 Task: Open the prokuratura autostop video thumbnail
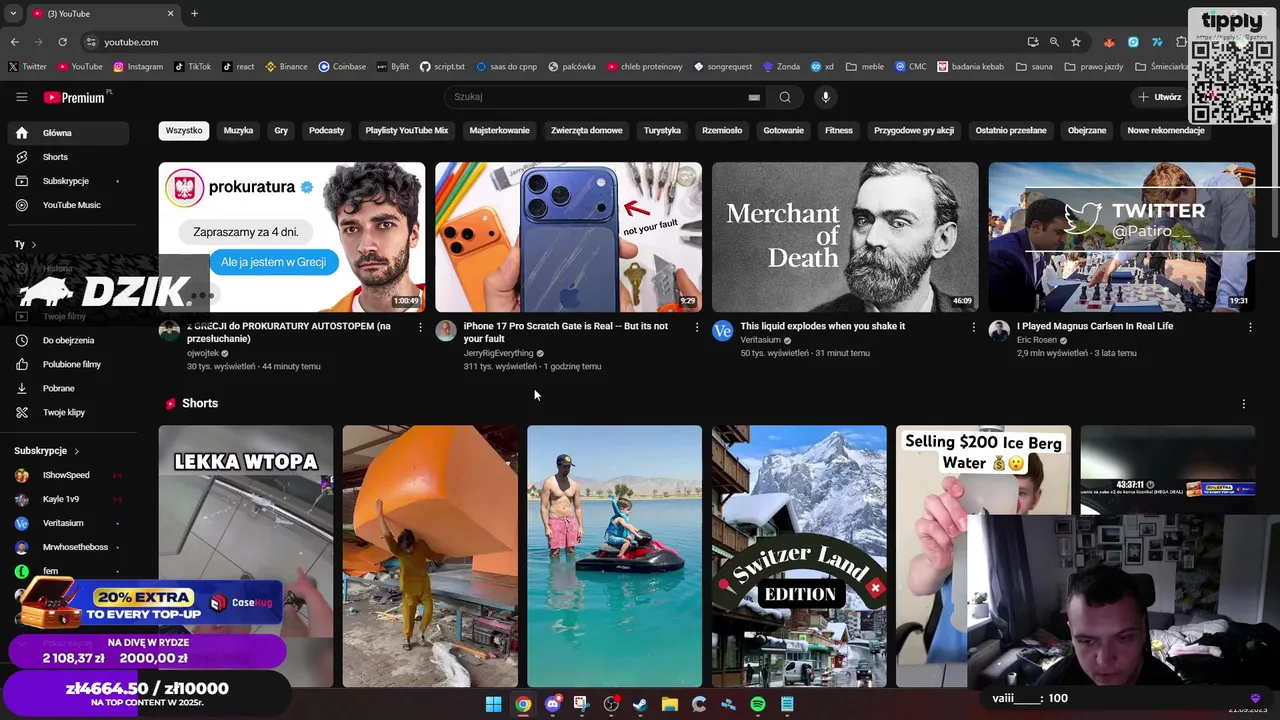(291, 237)
